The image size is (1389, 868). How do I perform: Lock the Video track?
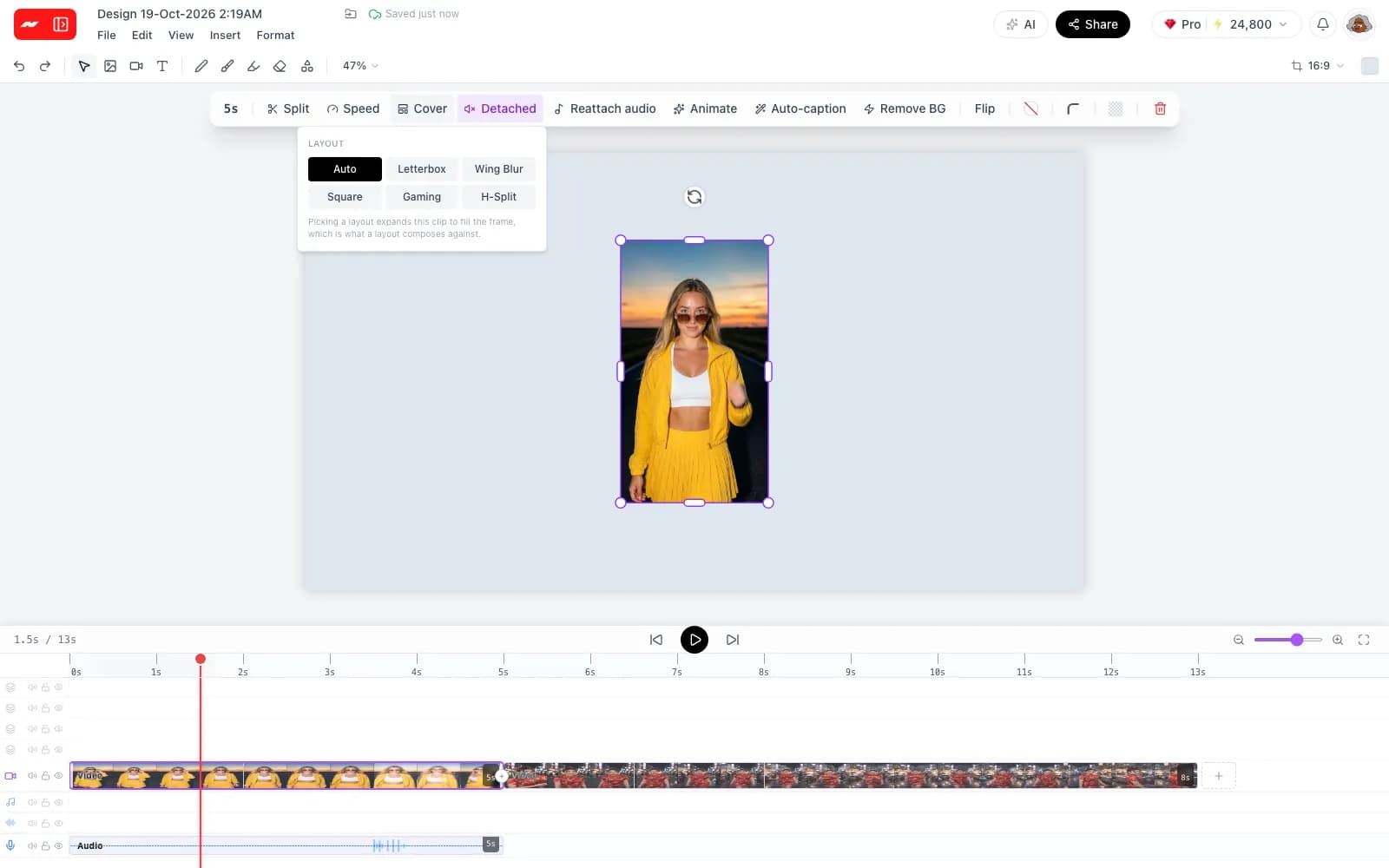coord(46,776)
